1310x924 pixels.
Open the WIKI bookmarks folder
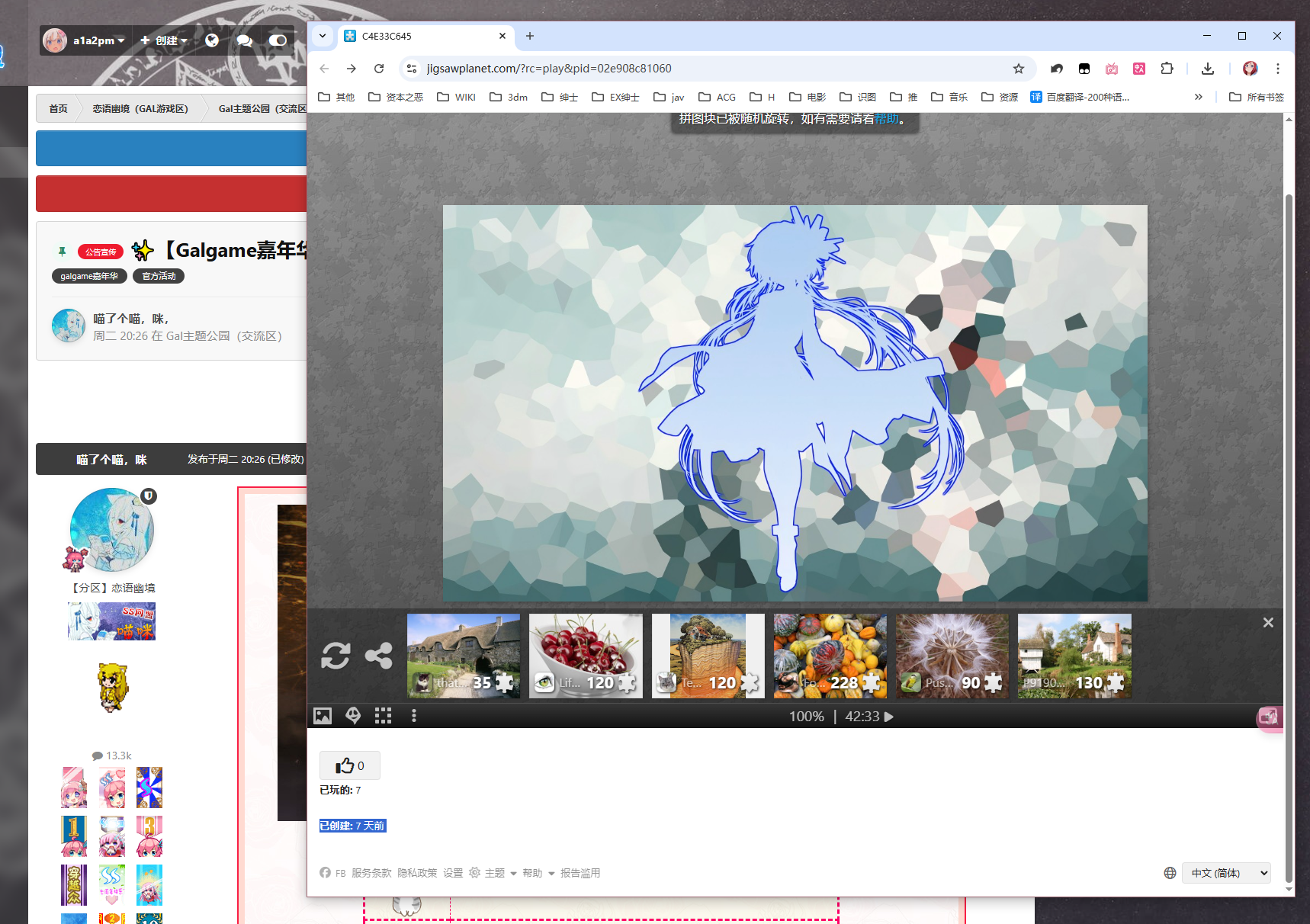456,97
